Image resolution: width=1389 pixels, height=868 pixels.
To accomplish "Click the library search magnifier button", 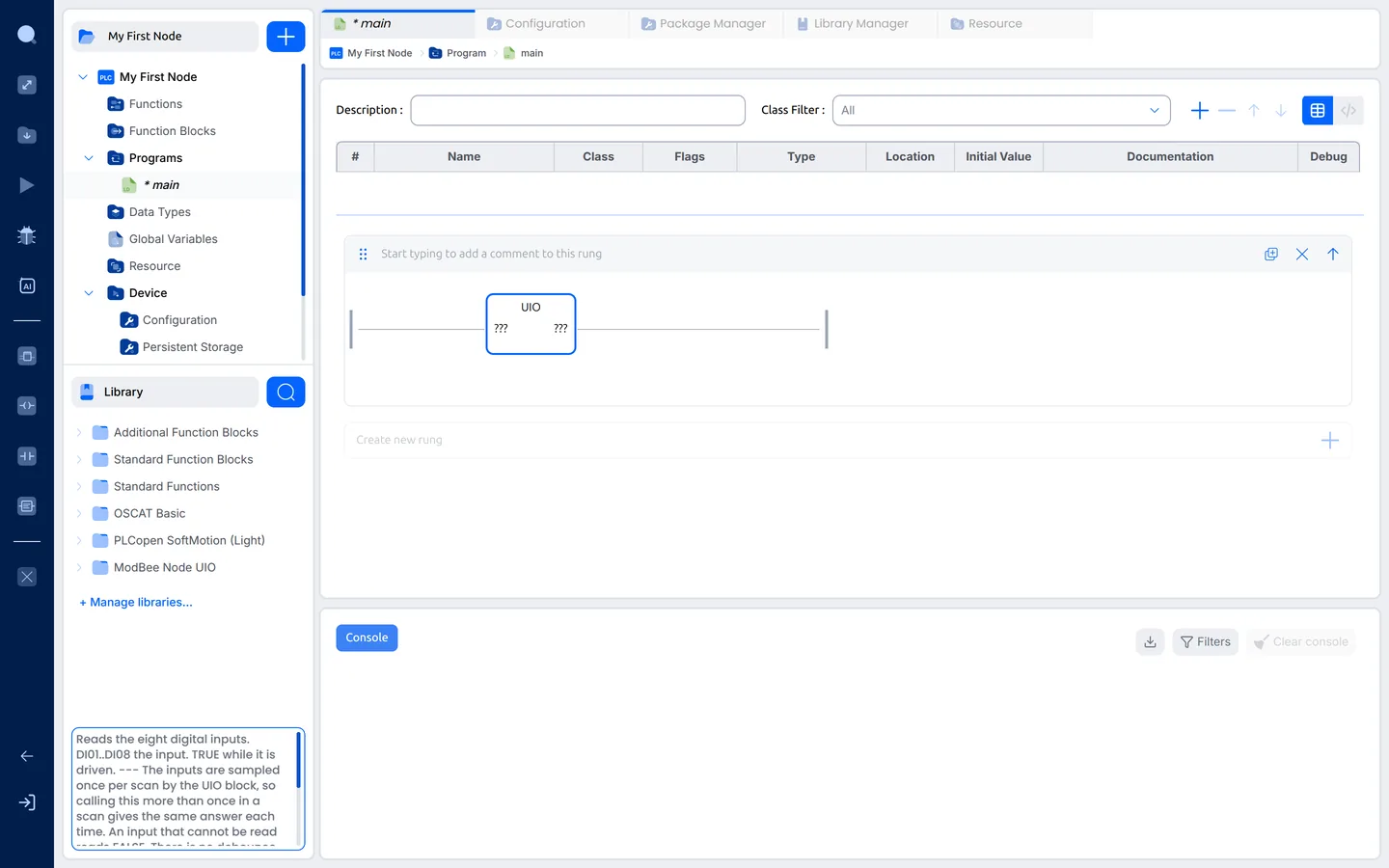I will point(286,392).
